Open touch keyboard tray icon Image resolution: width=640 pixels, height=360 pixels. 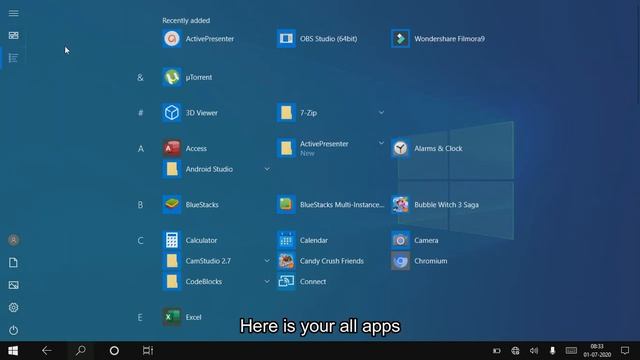[x=571, y=351]
